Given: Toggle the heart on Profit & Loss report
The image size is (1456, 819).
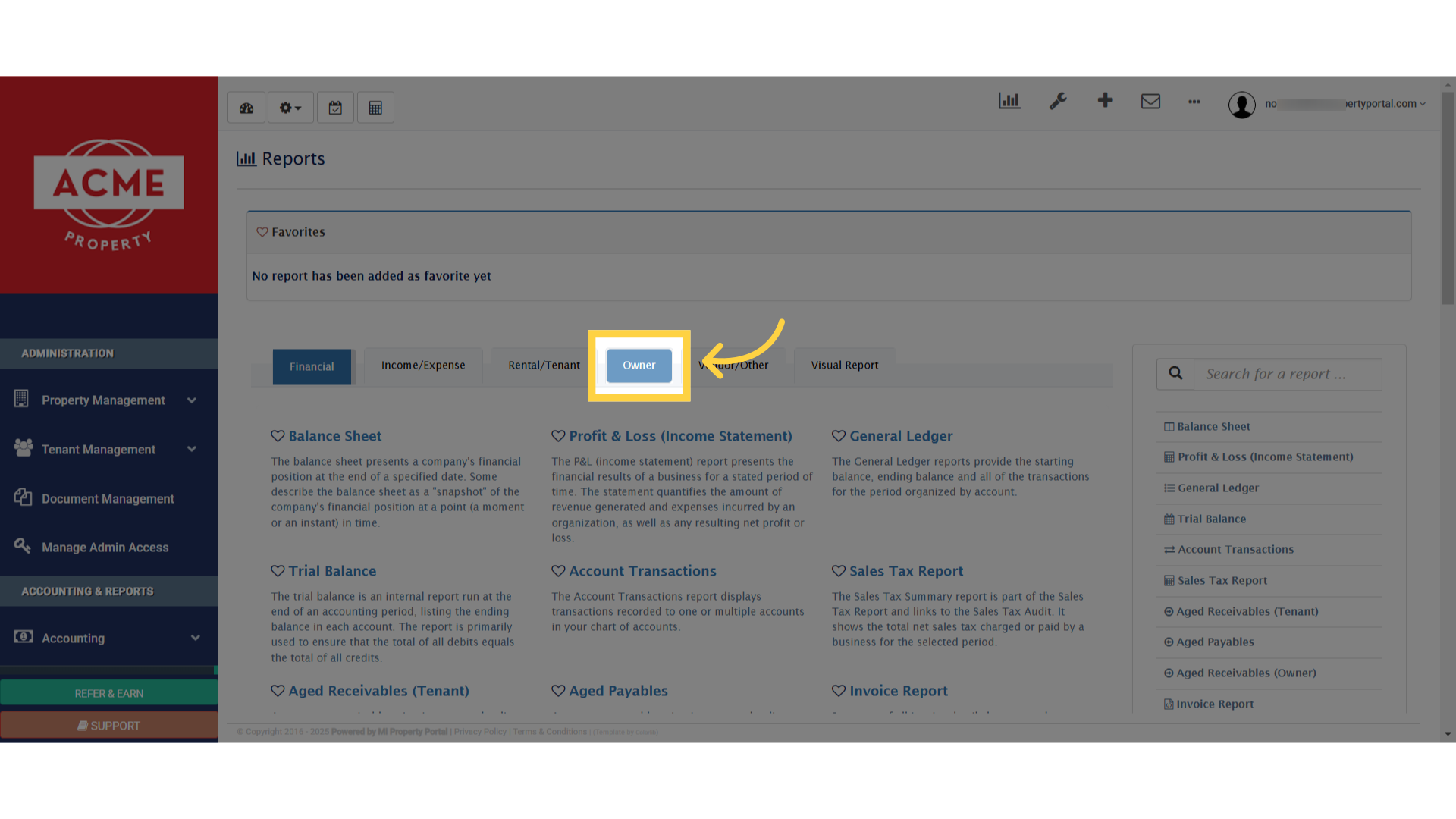Looking at the screenshot, I should [559, 435].
